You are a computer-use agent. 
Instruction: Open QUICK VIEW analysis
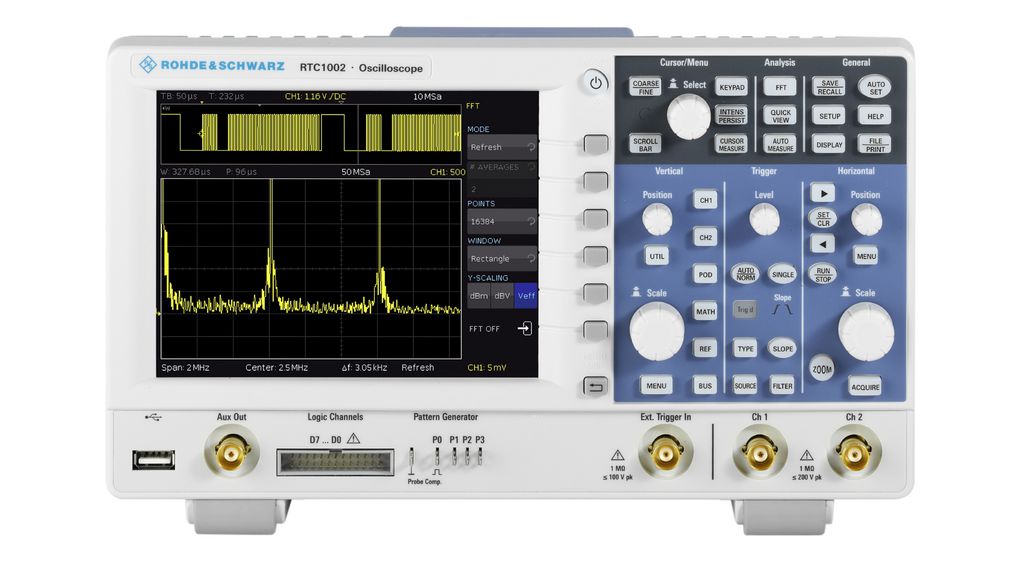tap(781, 116)
